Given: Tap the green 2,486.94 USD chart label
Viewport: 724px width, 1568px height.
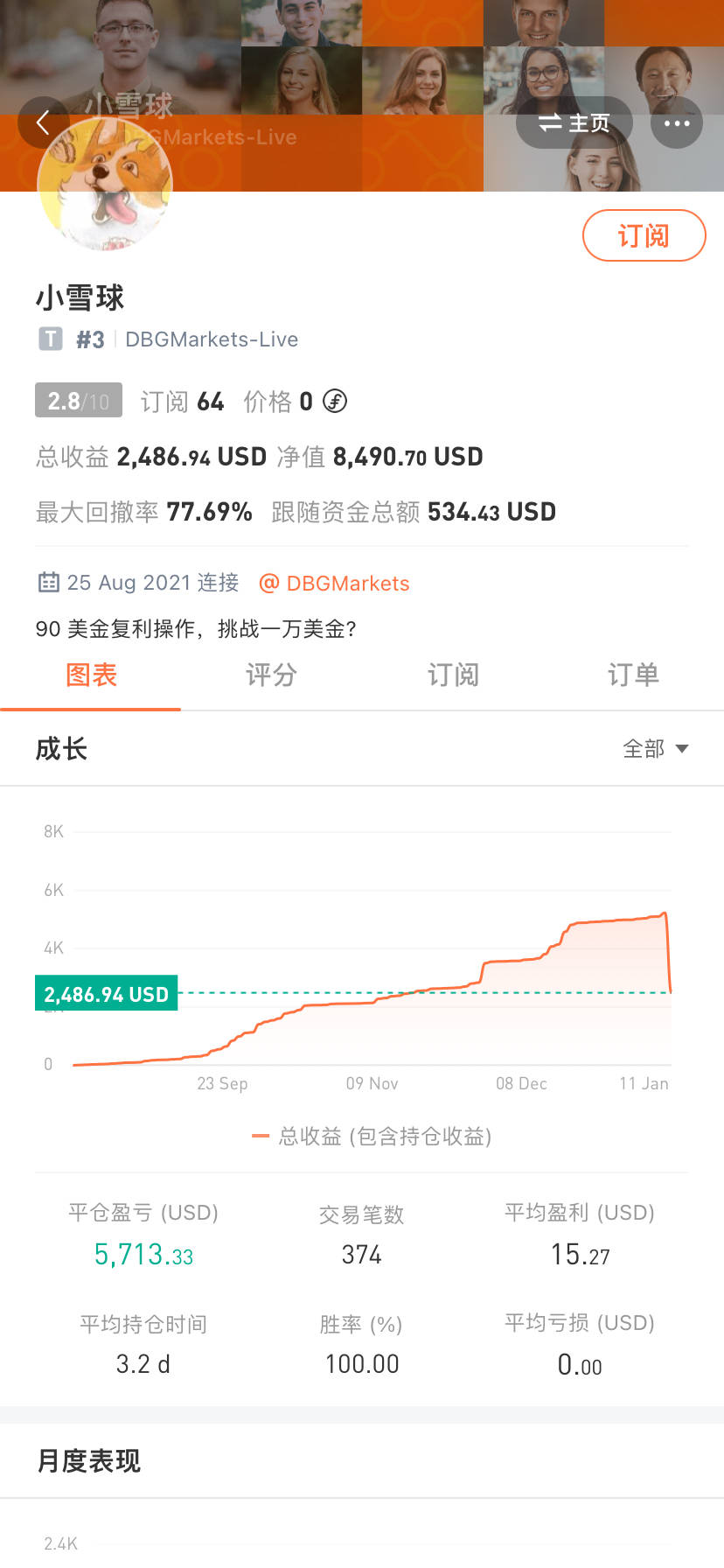Looking at the screenshot, I should (107, 994).
